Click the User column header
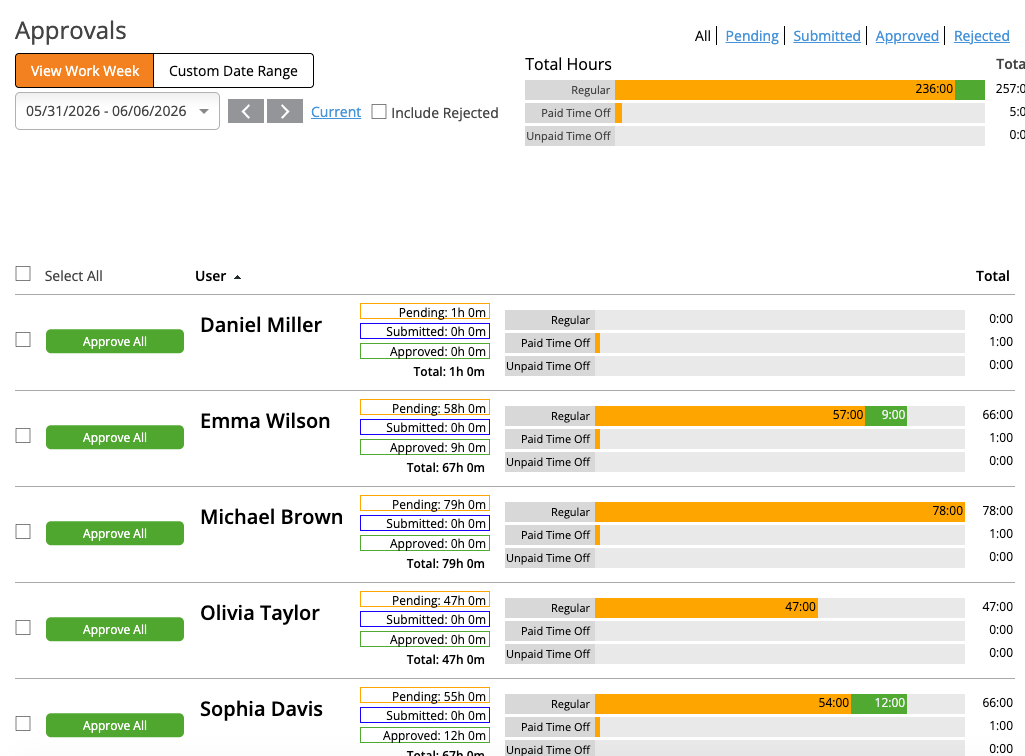The image size is (1025, 756). pos(210,276)
